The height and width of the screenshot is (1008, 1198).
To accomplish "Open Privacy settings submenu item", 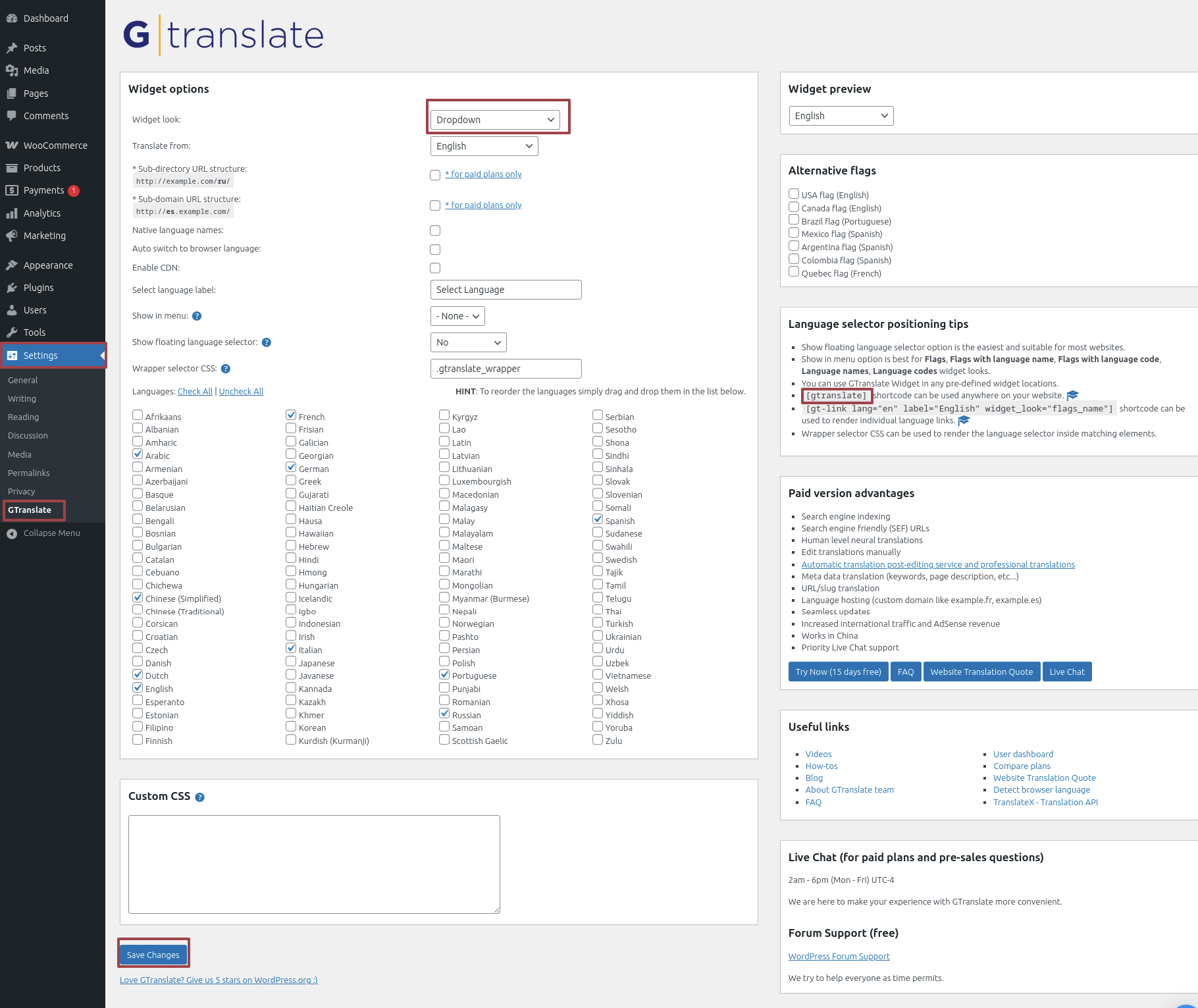I will pos(22,492).
